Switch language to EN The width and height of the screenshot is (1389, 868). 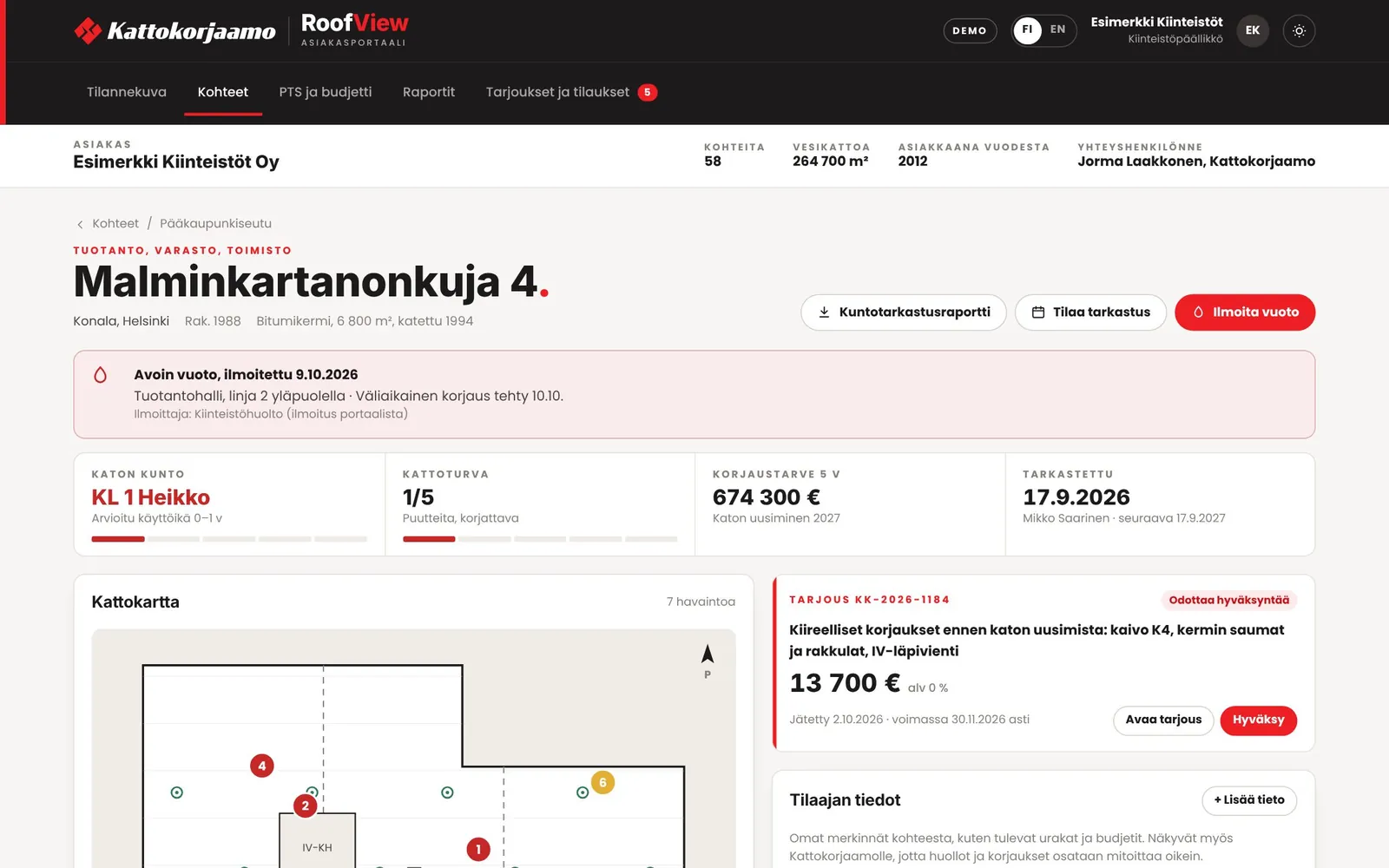click(x=1057, y=30)
